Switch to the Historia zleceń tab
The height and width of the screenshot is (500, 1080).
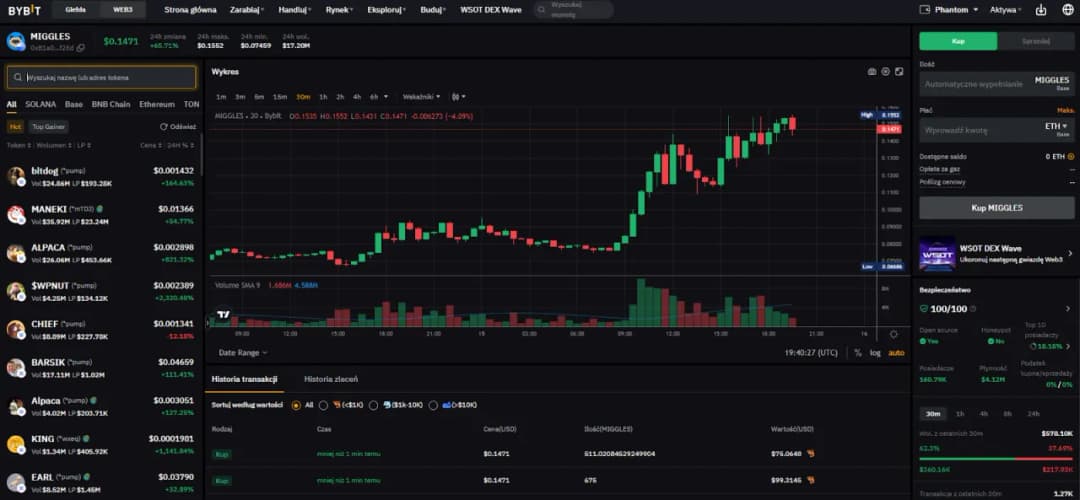[331, 379]
